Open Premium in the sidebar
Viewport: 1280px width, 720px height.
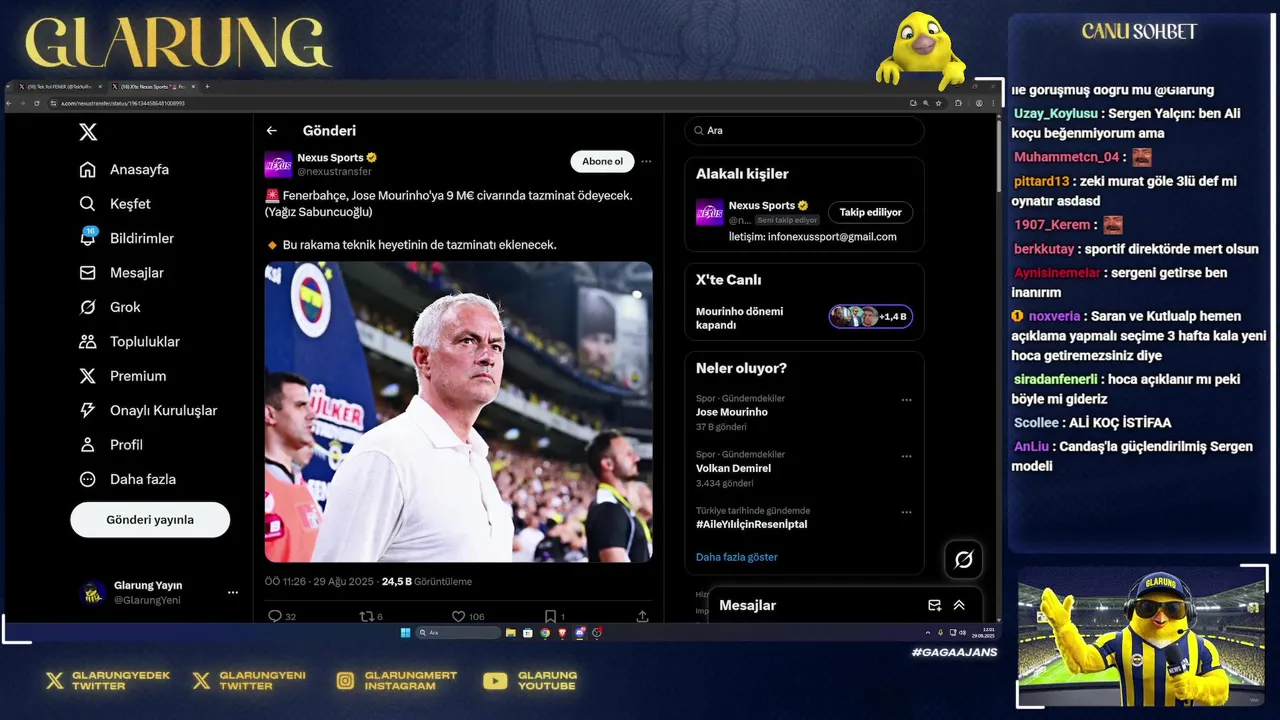pos(123,376)
